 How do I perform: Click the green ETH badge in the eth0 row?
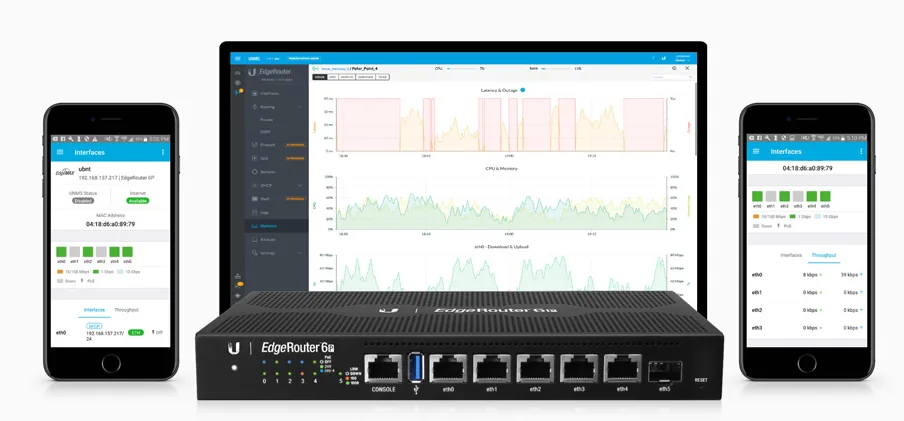coord(136,332)
